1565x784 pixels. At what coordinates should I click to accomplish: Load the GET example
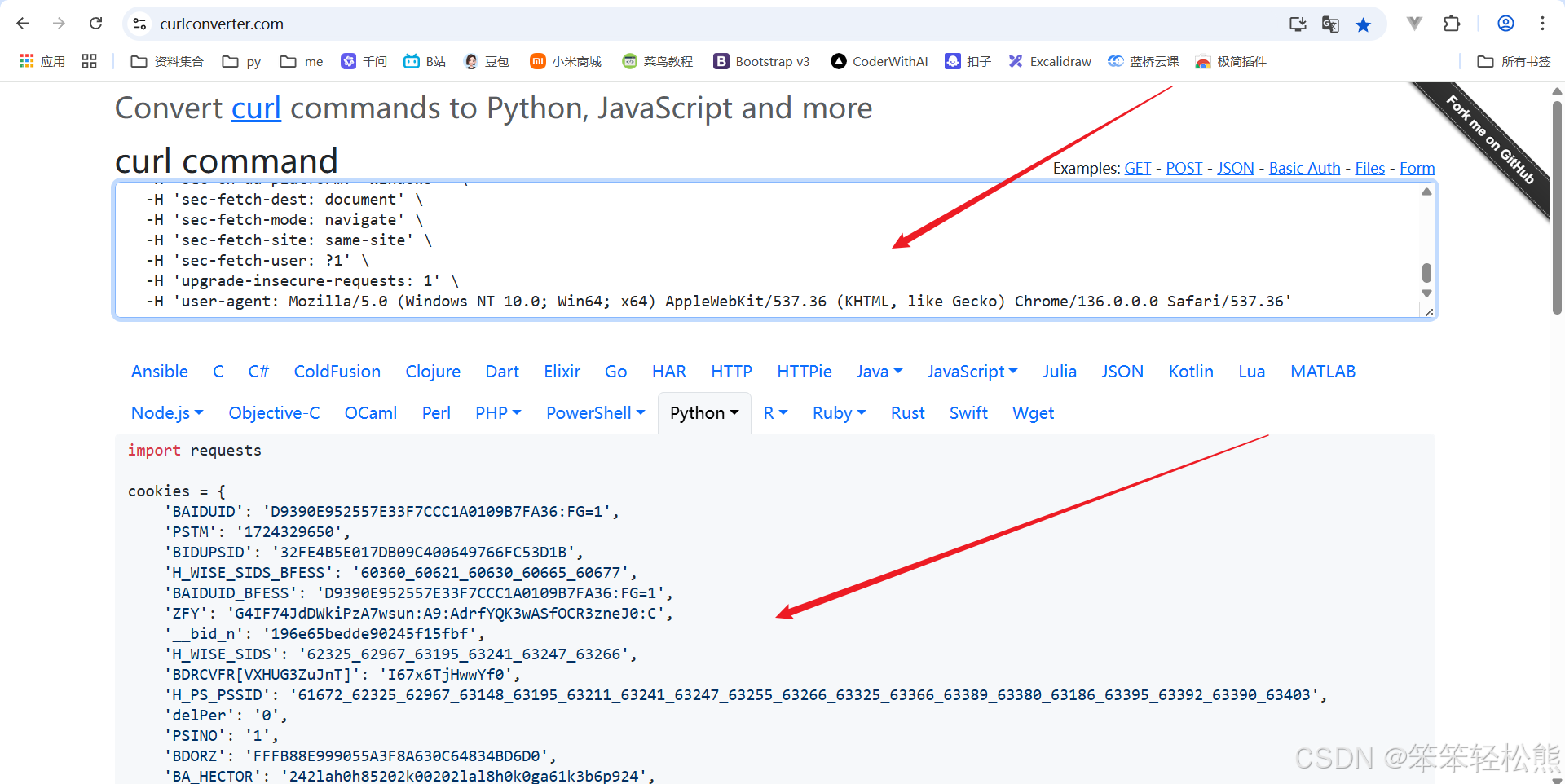(x=1137, y=168)
